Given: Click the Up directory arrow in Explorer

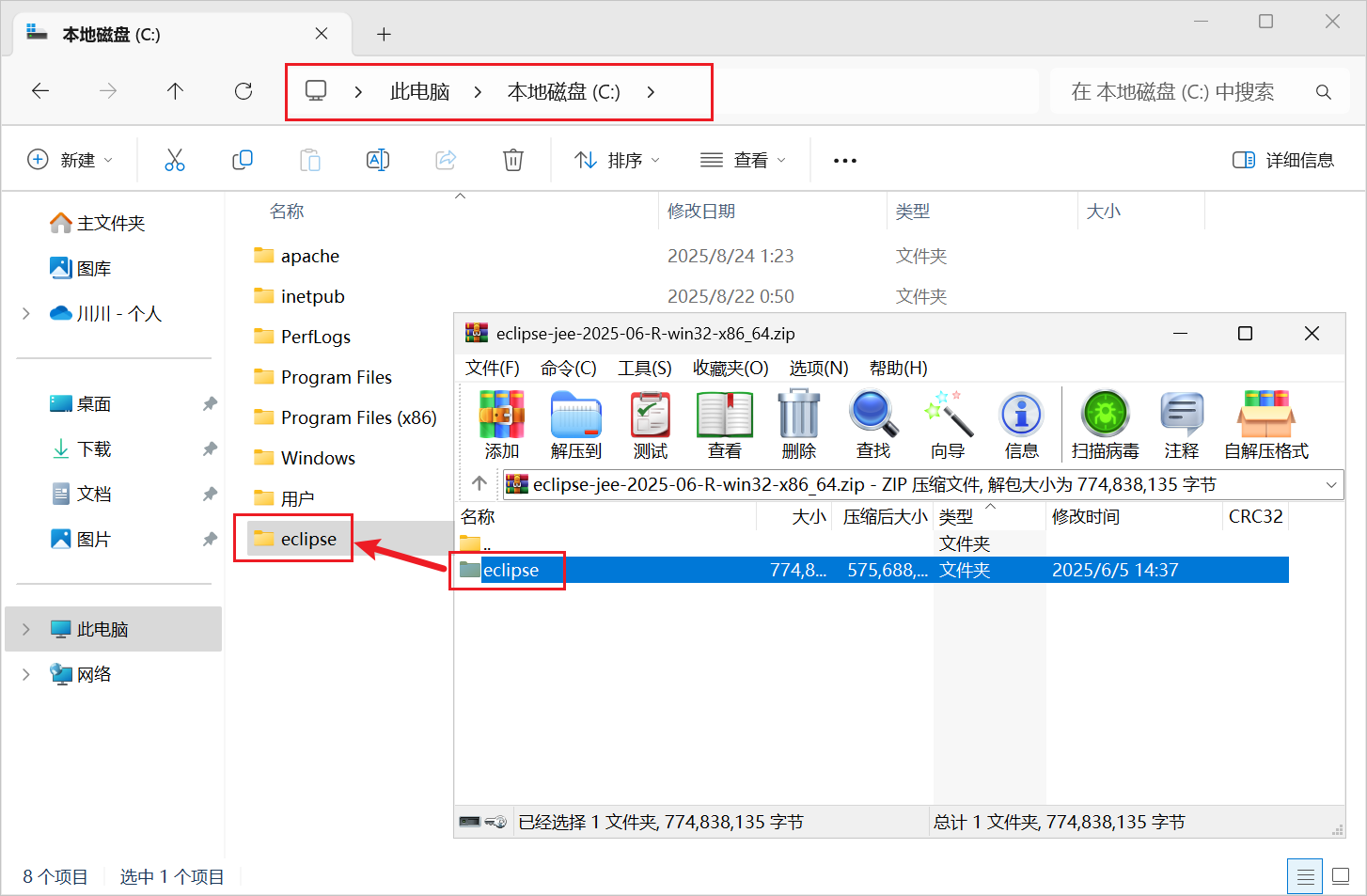Looking at the screenshot, I should (175, 91).
